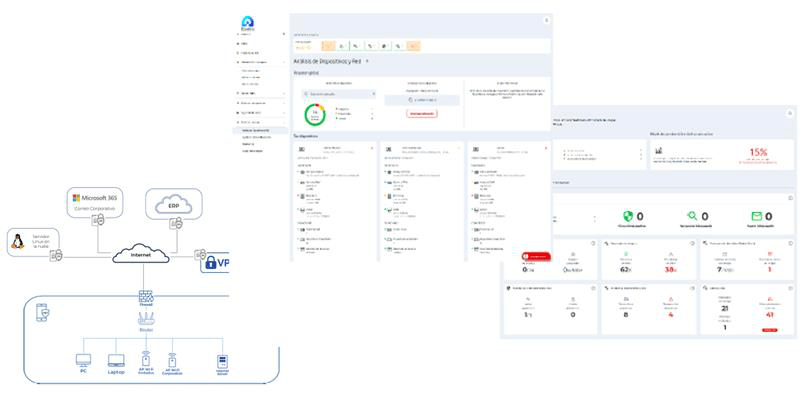The height and width of the screenshot is (393, 800).
Task: Click the first orange button in the top toolbar
Action: 329,46
